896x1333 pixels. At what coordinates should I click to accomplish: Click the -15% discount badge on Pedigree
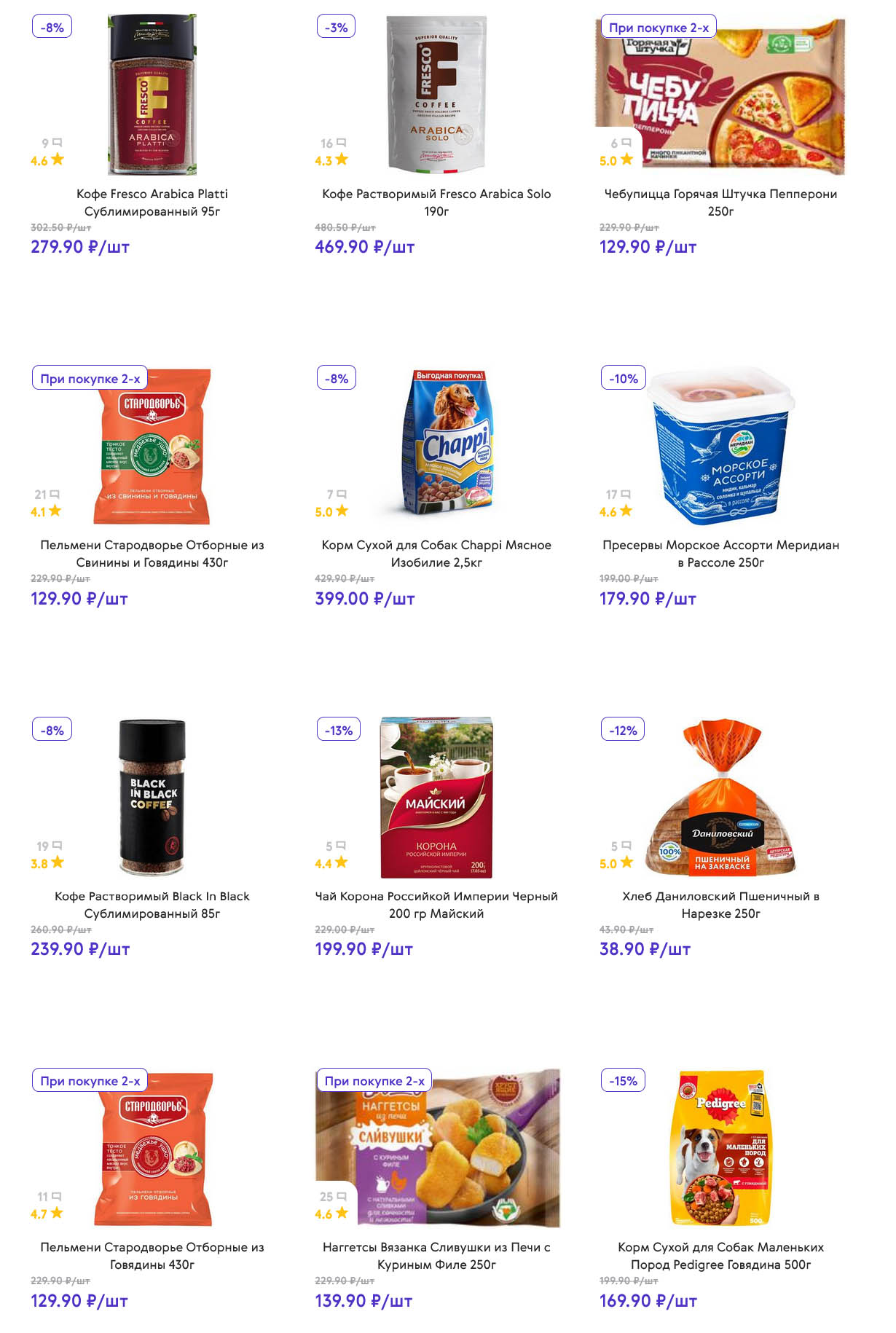(623, 1081)
